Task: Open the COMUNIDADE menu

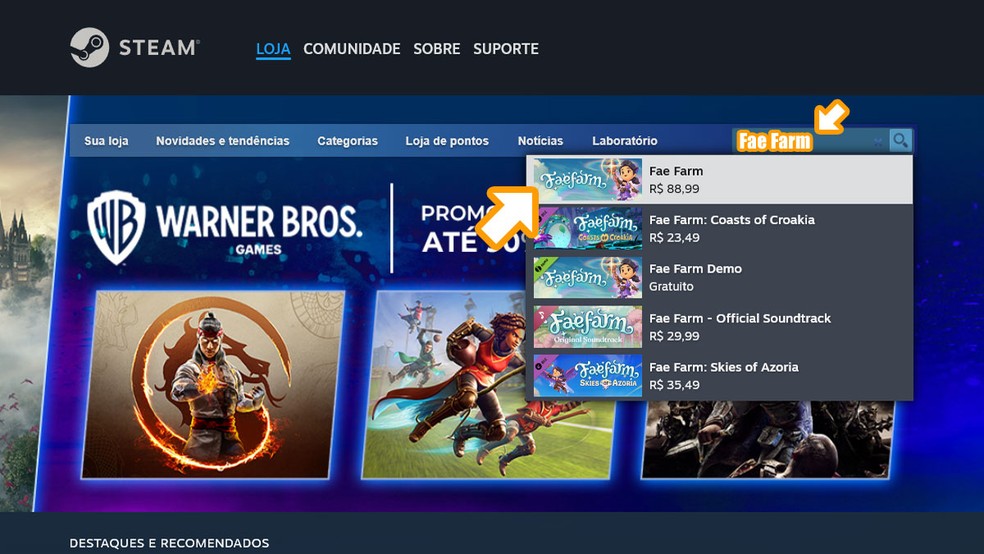Action: pyautogui.click(x=351, y=49)
